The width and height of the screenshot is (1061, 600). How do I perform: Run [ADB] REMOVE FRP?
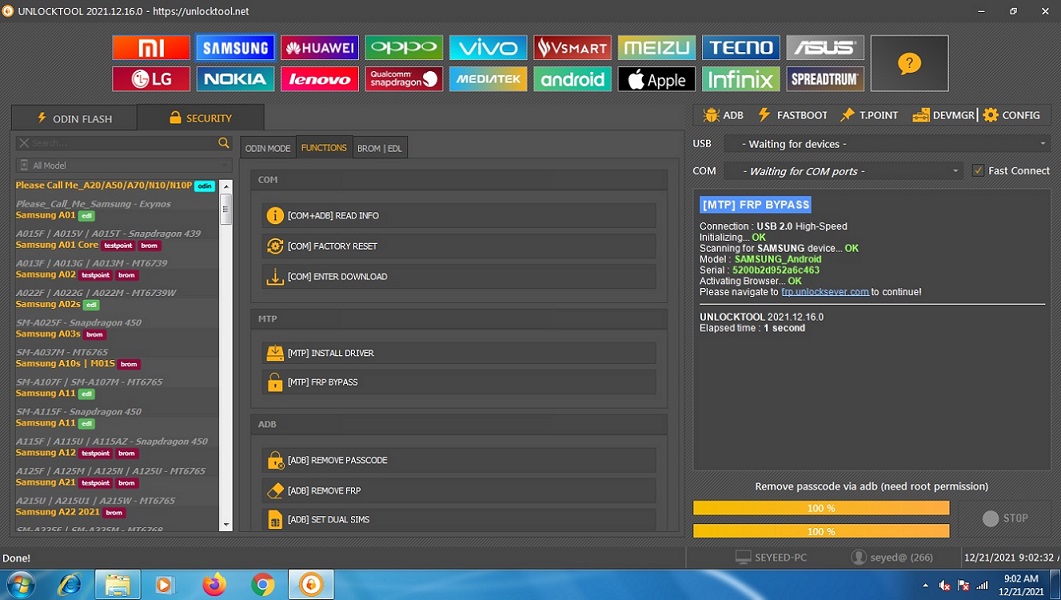pos(459,490)
